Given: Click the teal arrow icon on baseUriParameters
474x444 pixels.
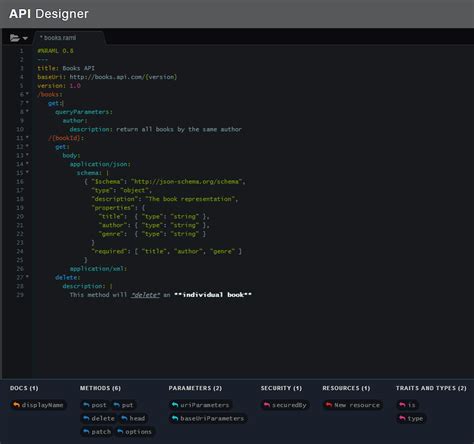Looking at the screenshot, I should 175,418.
